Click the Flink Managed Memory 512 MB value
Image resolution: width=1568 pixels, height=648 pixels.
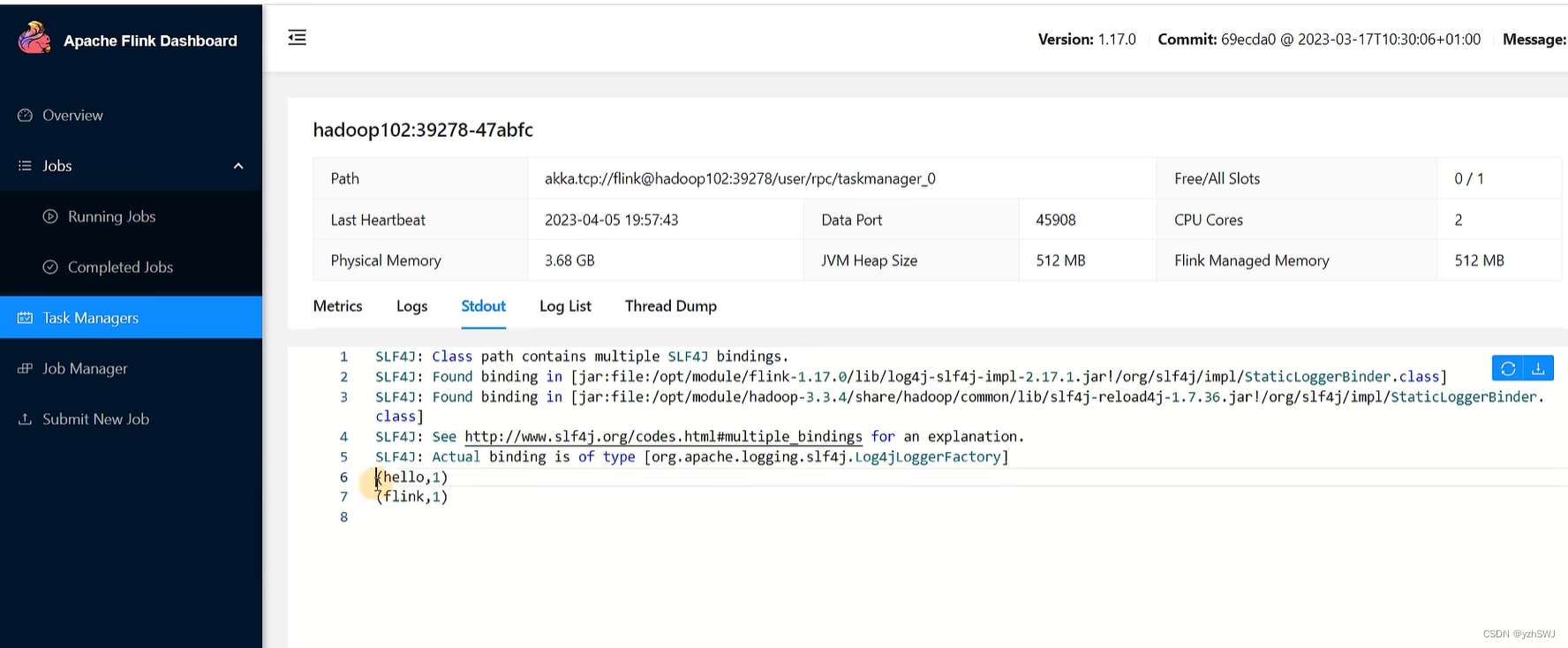pos(1479,260)
